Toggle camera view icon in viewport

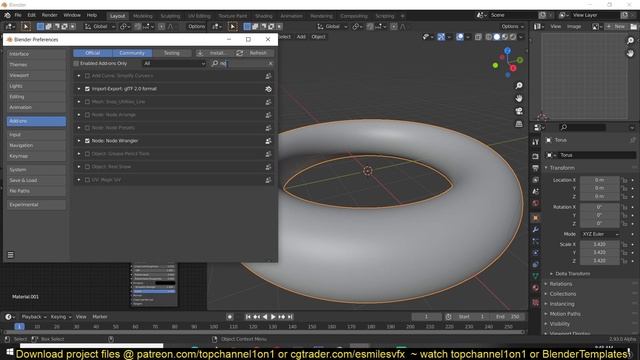(x=519, y=111)
